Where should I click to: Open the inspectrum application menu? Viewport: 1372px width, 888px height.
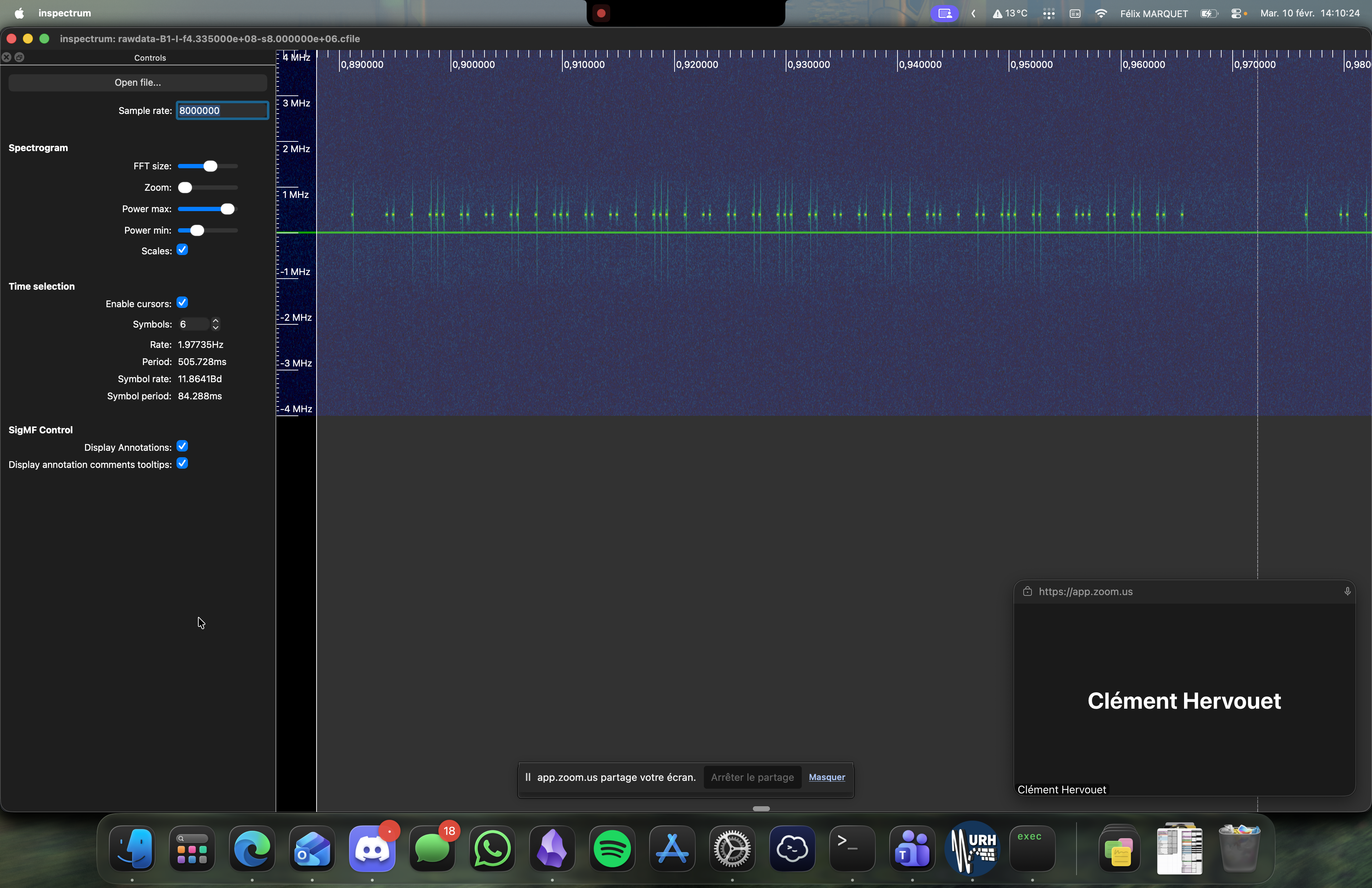click(65, 13)
